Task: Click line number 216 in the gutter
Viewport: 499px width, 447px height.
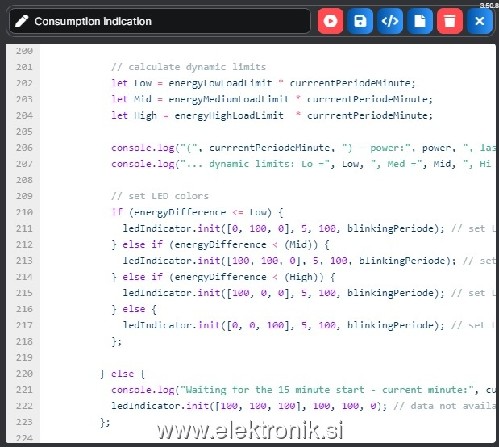Action: (24, 309)
